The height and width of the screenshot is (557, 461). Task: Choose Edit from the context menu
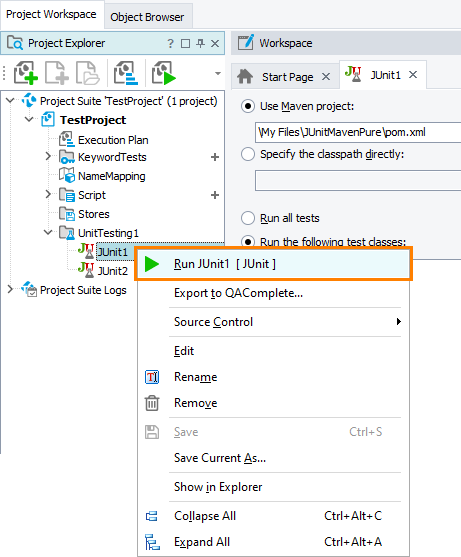tap(273, 351)
